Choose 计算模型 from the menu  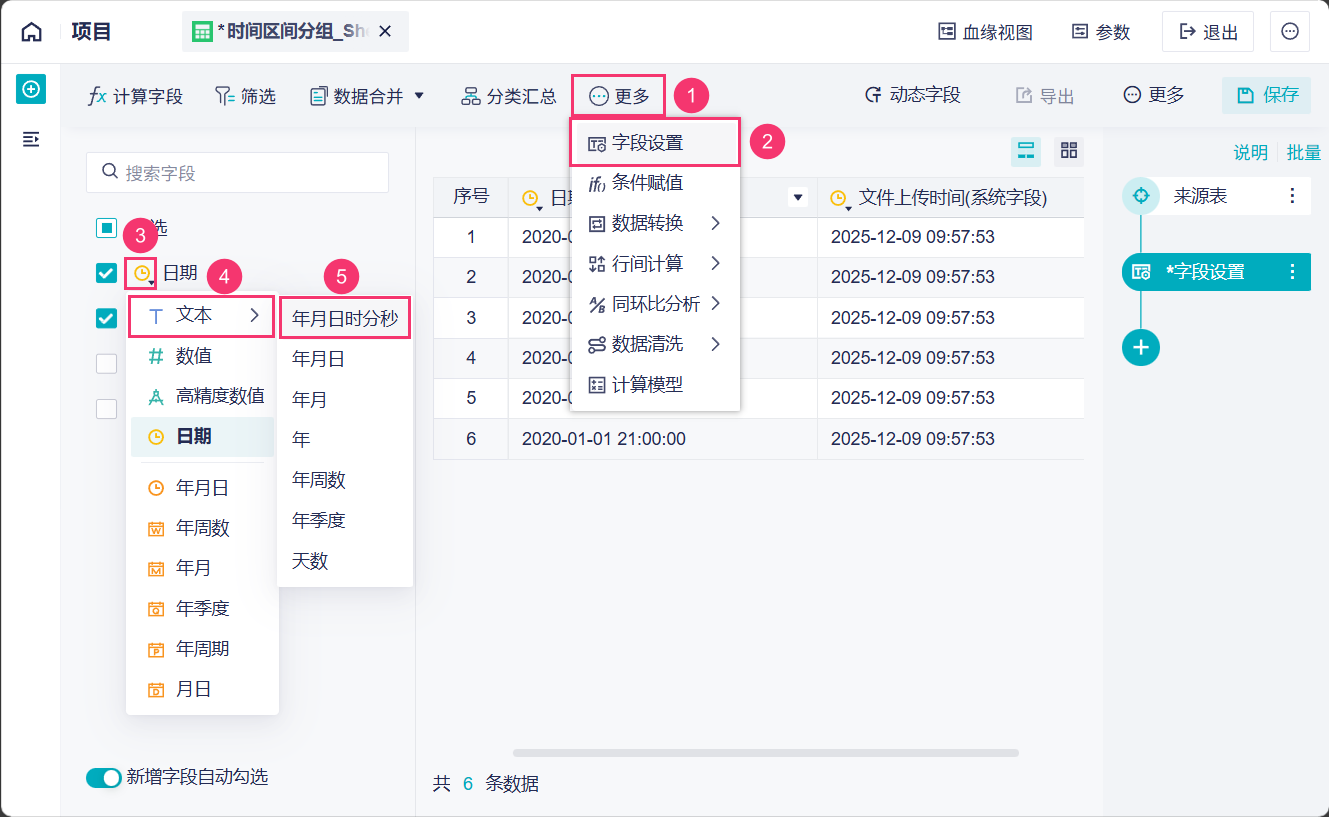pos(655,384)
